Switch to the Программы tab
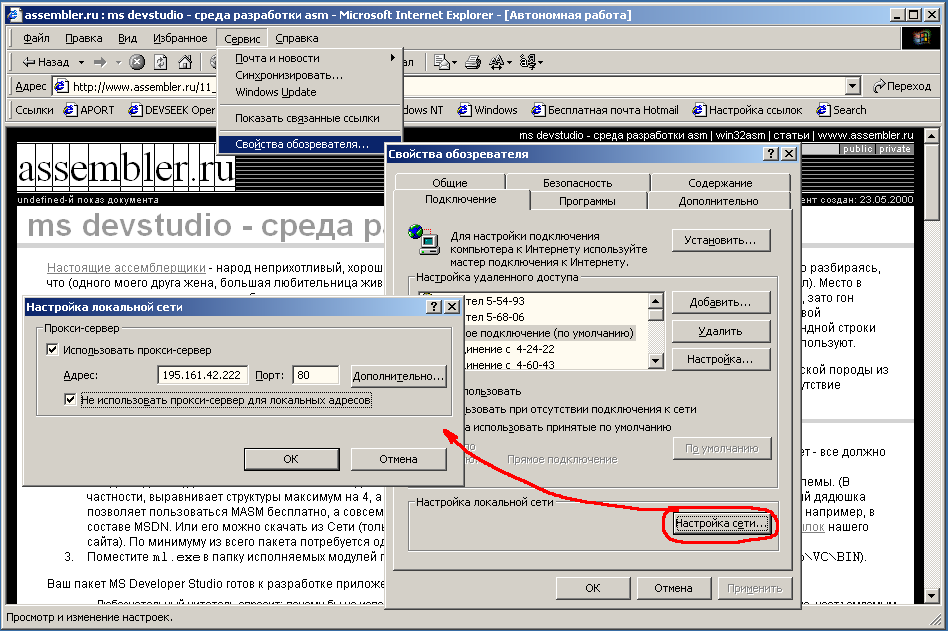Viewport: 948px width, 631px height. point(587,201)
